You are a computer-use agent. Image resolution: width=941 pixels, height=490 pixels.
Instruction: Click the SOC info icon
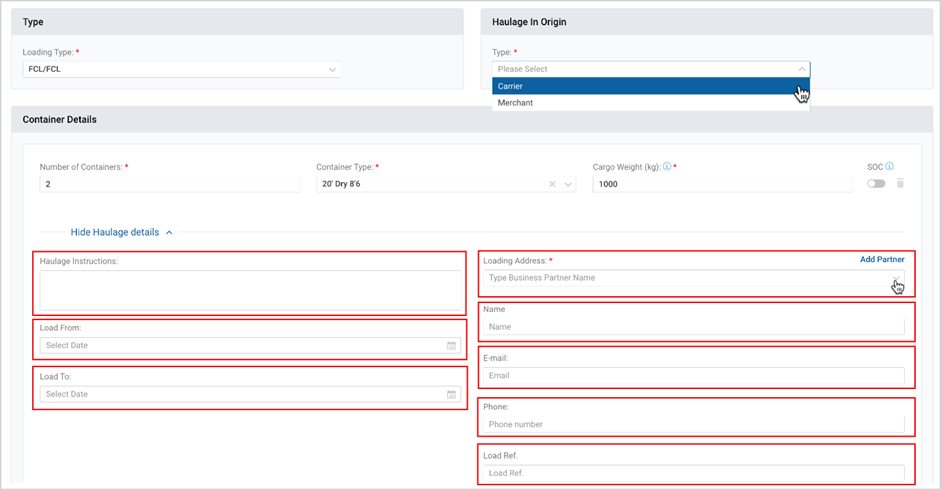(x=889, y=166)
